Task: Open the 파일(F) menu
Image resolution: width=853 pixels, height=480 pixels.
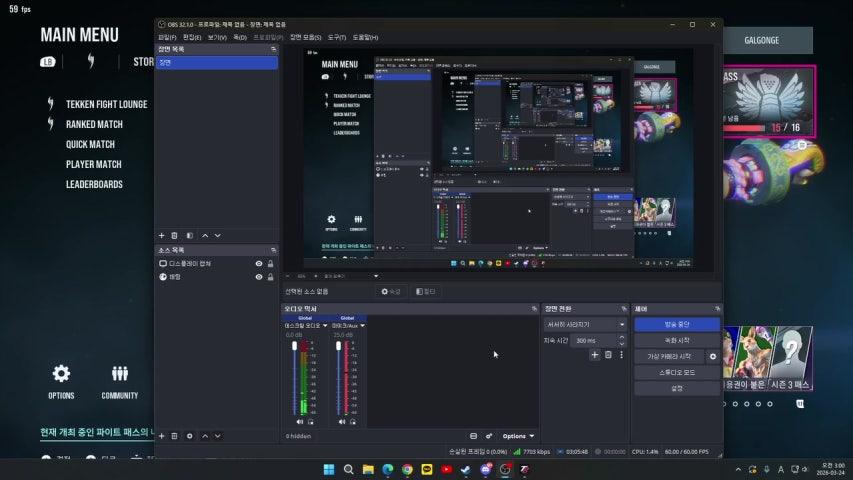Action: 166,37
